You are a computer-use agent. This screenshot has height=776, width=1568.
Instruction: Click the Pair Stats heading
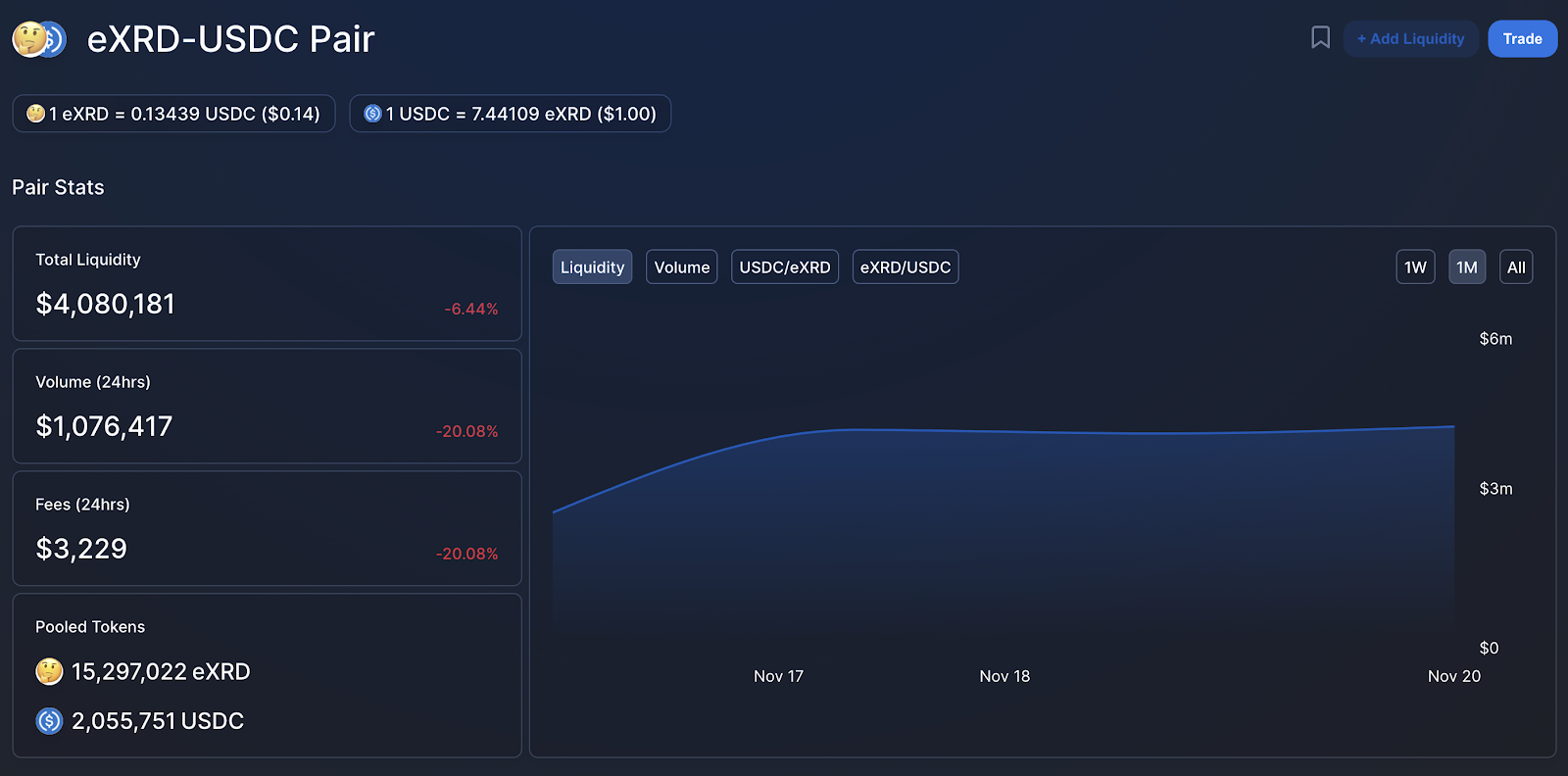pyautogui.click(x=58, y=187)
